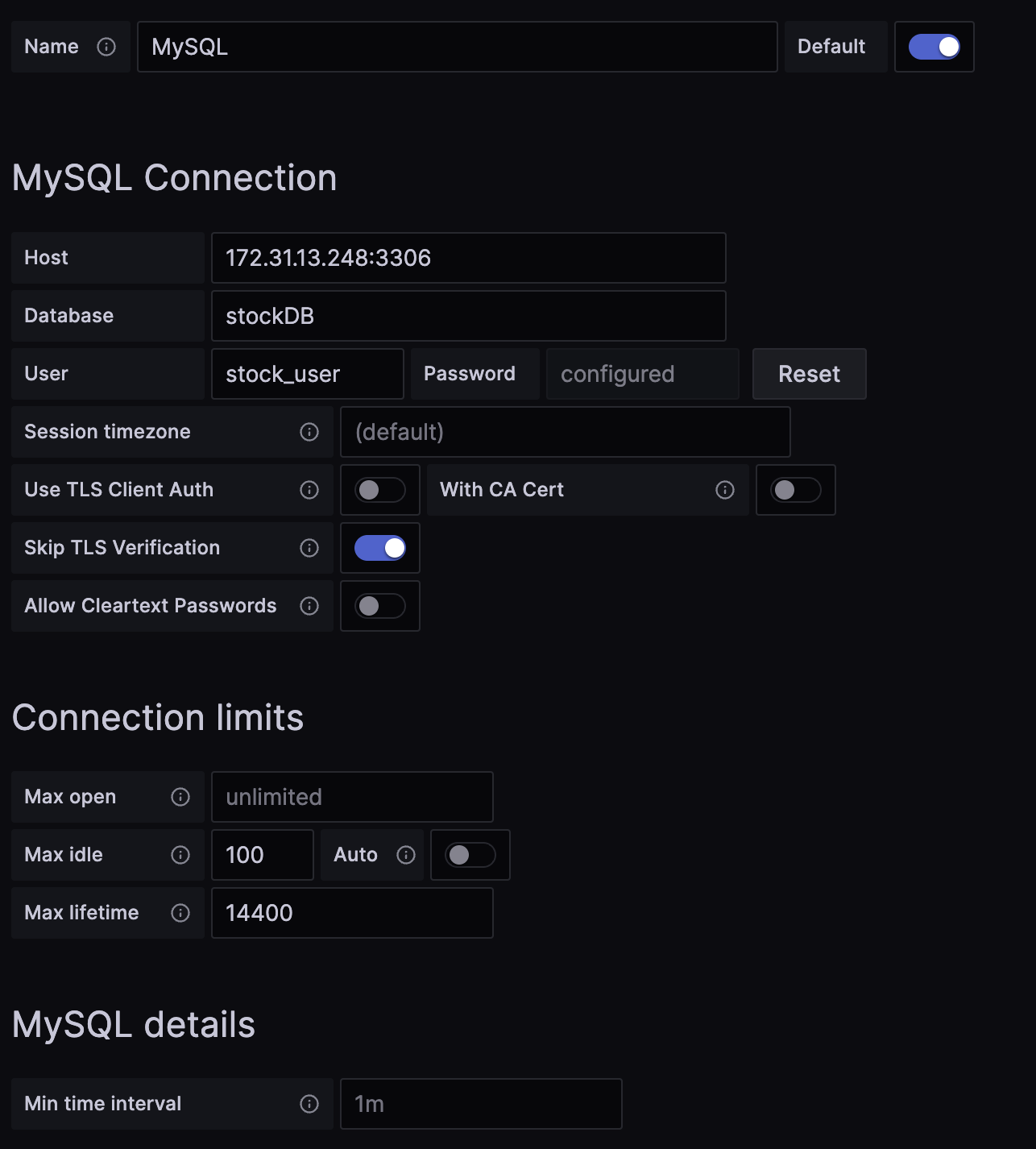Click With CA Cert info icon

[725, 490]
